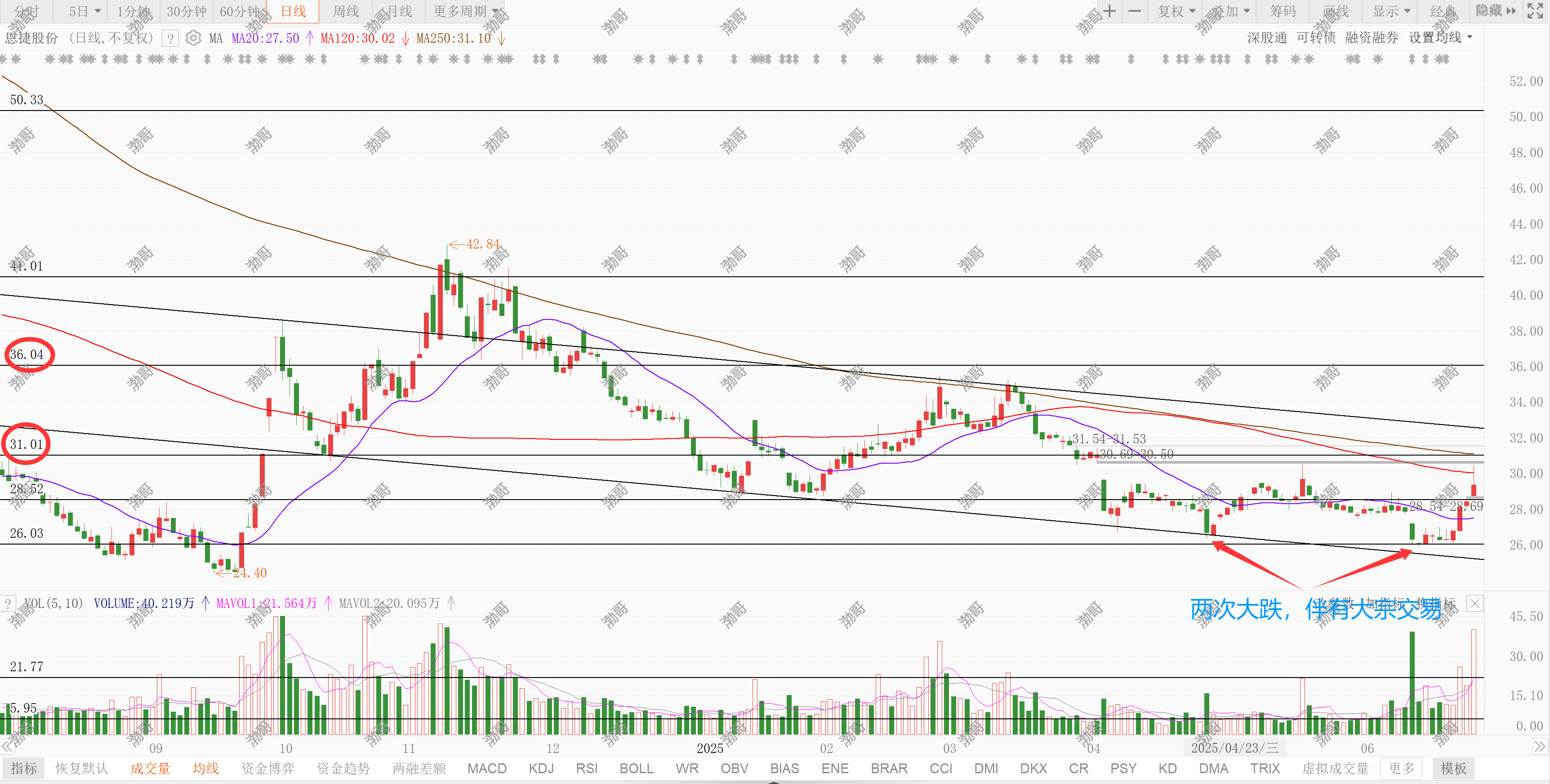Open 筹码 chip distribution
The width and height of the screenshot is (1550, 784).
click(x=1283, y=11)
